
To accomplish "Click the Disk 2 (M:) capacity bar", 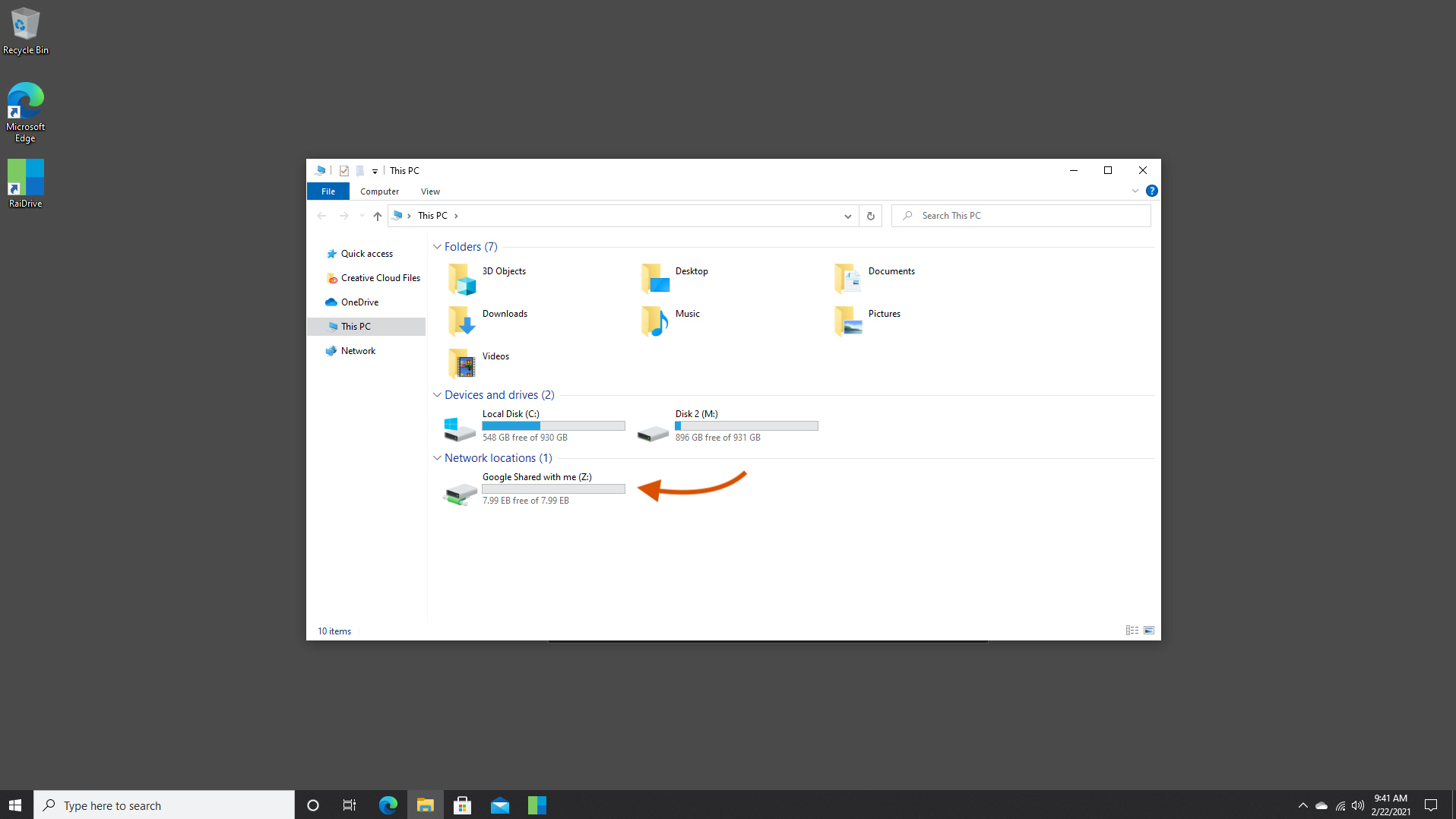I will 745,425.
